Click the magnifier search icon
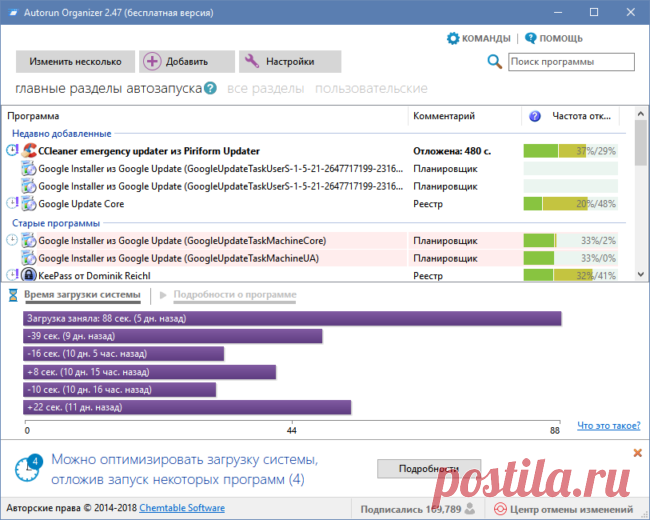Viewport: 650px width, 520px height. [x=494, y=62]
